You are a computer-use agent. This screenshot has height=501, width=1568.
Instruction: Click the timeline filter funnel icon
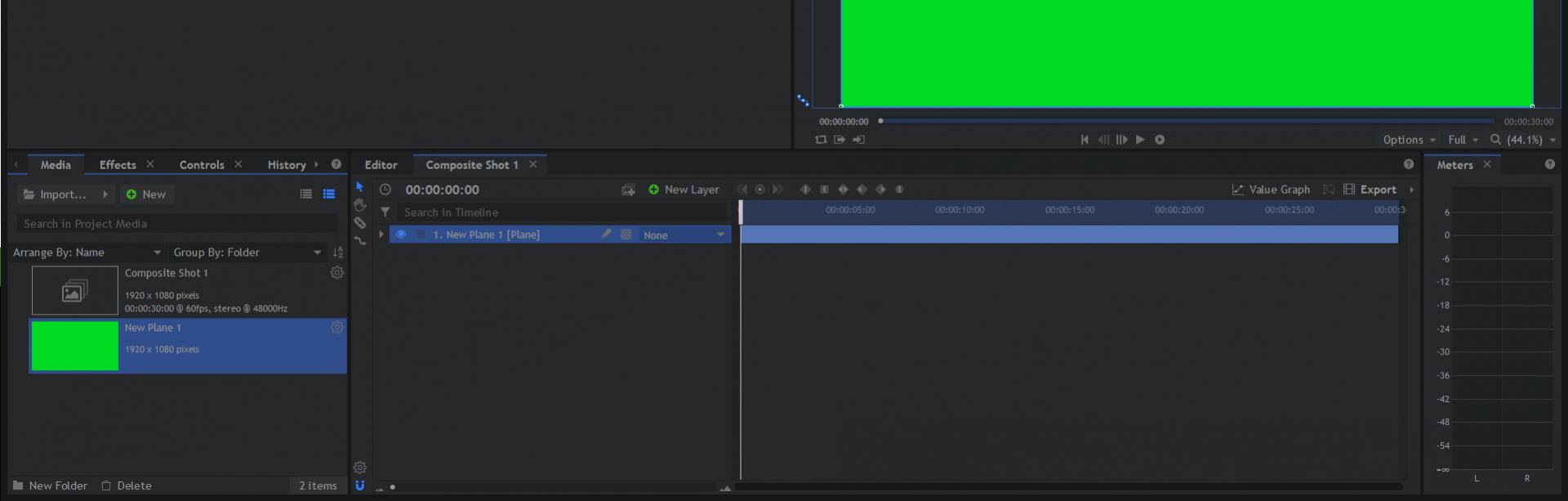tap(385, 212)
